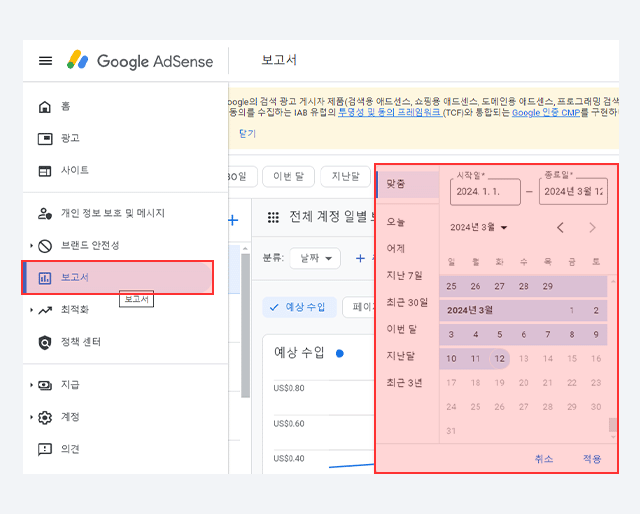
Task: Expand the 브랜드 안전성 menu section
Action: [31, 246]
